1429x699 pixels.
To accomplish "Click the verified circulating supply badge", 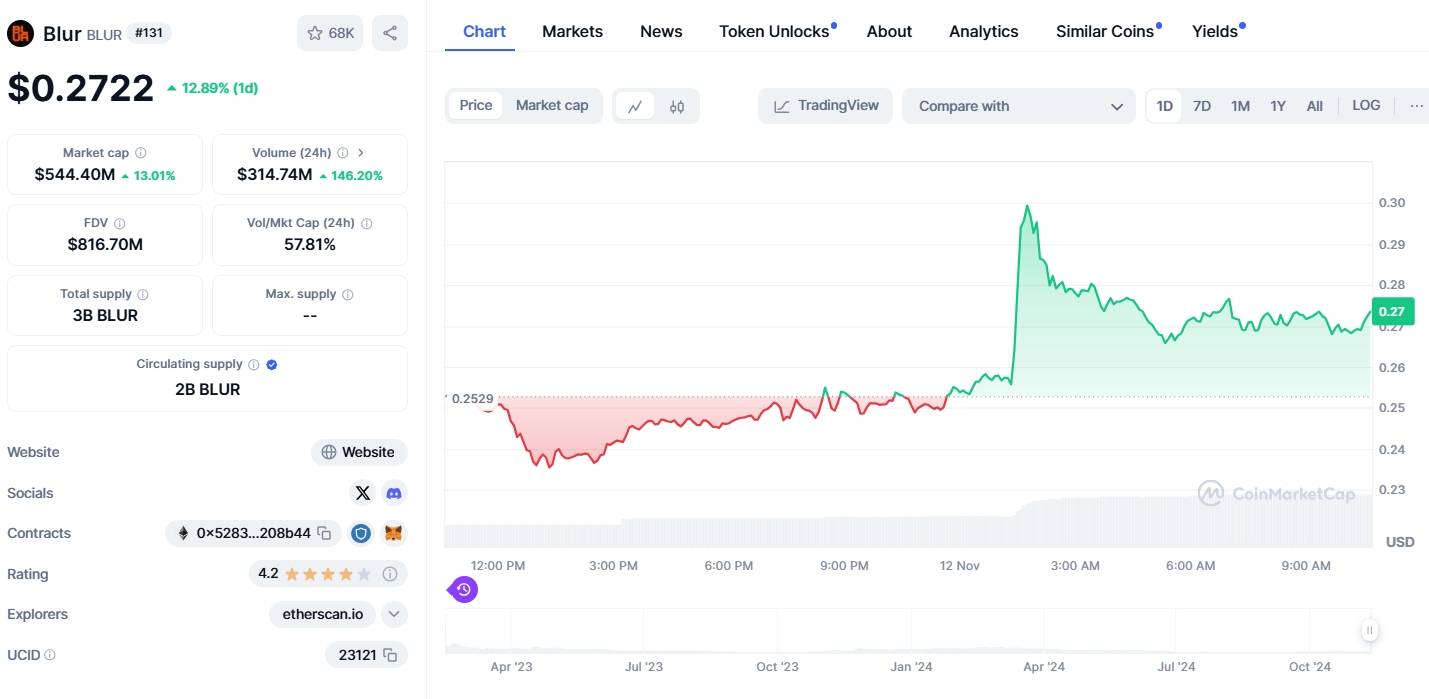I will click(x=272, y=365).
